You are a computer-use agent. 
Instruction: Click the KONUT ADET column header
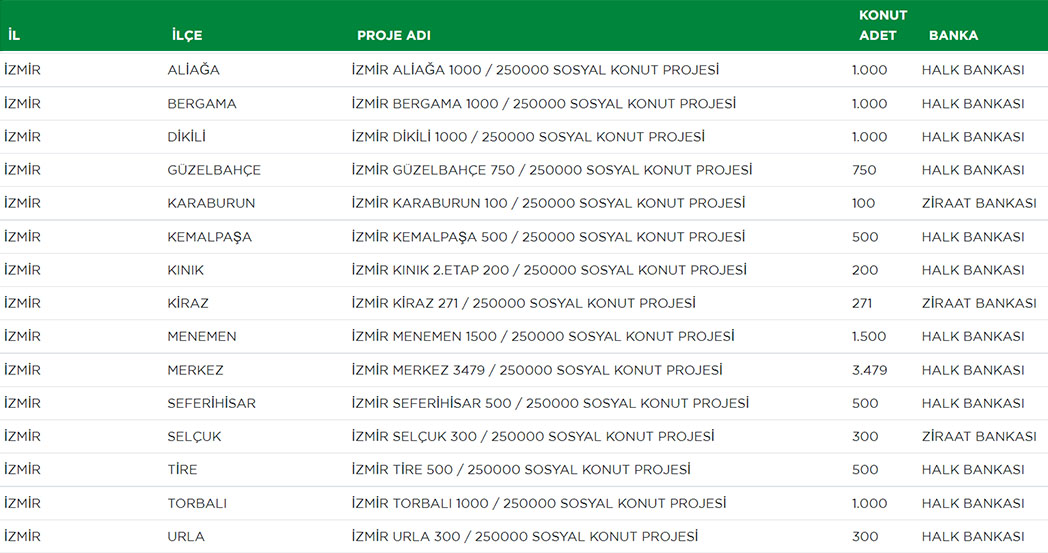coord(882,25)
